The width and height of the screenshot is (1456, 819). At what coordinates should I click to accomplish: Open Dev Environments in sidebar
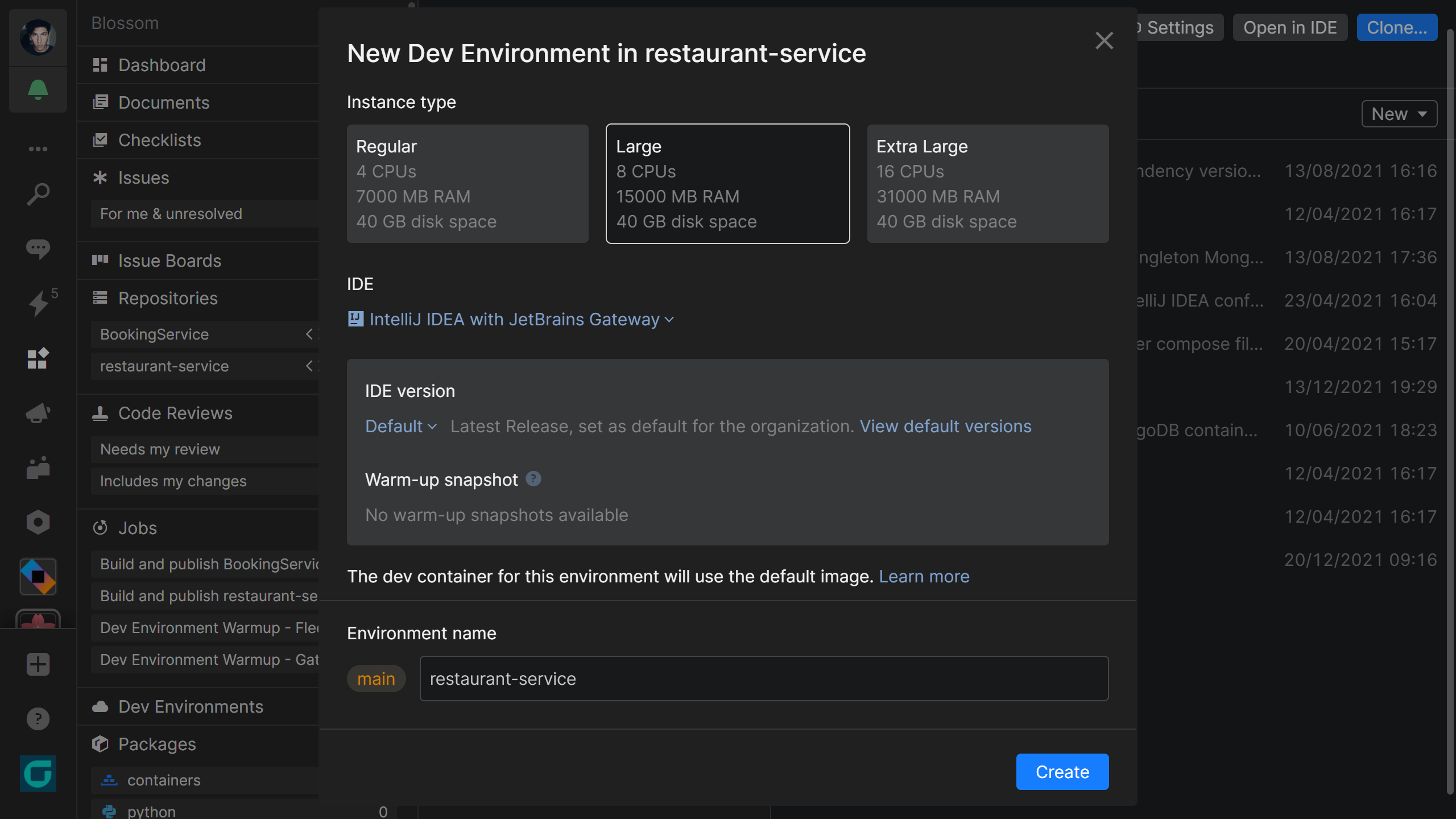click(191, 706)
